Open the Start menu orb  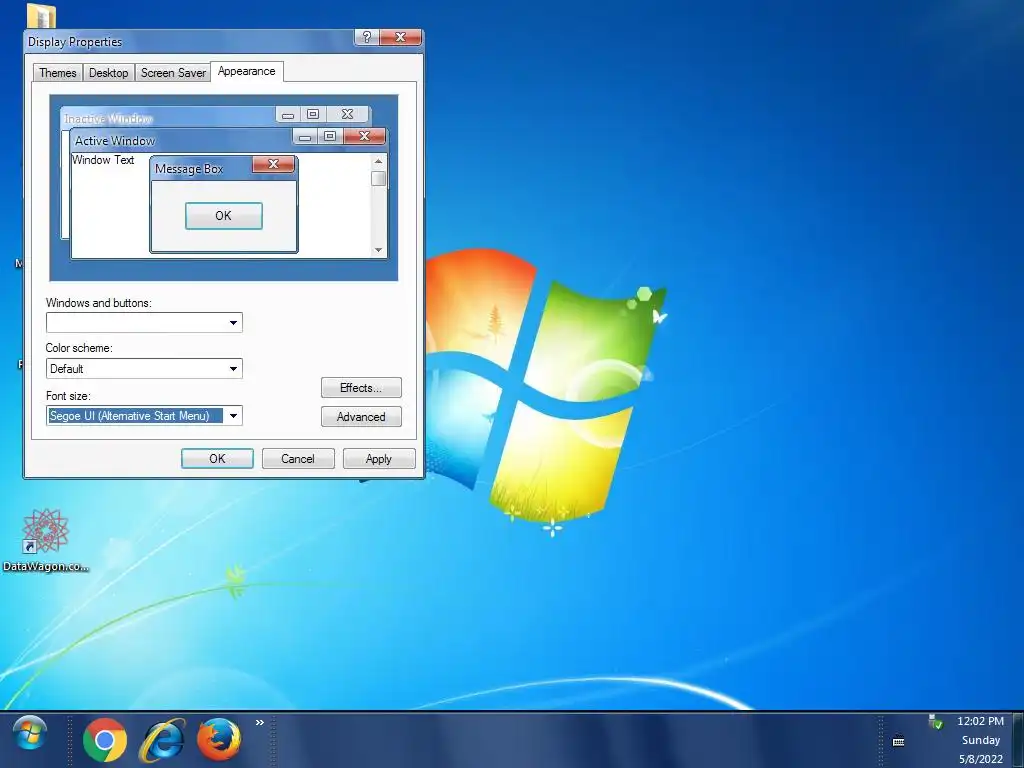click(30, 735)
